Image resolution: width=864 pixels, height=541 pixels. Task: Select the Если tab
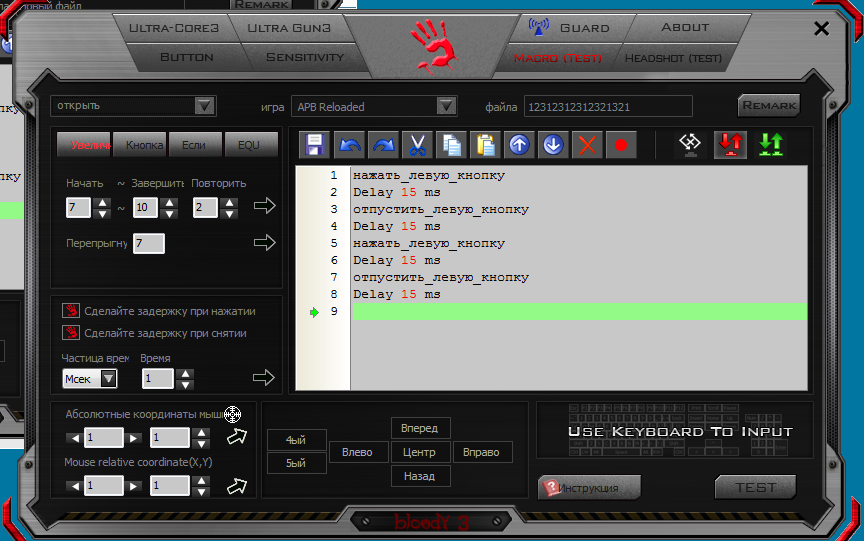196,145
